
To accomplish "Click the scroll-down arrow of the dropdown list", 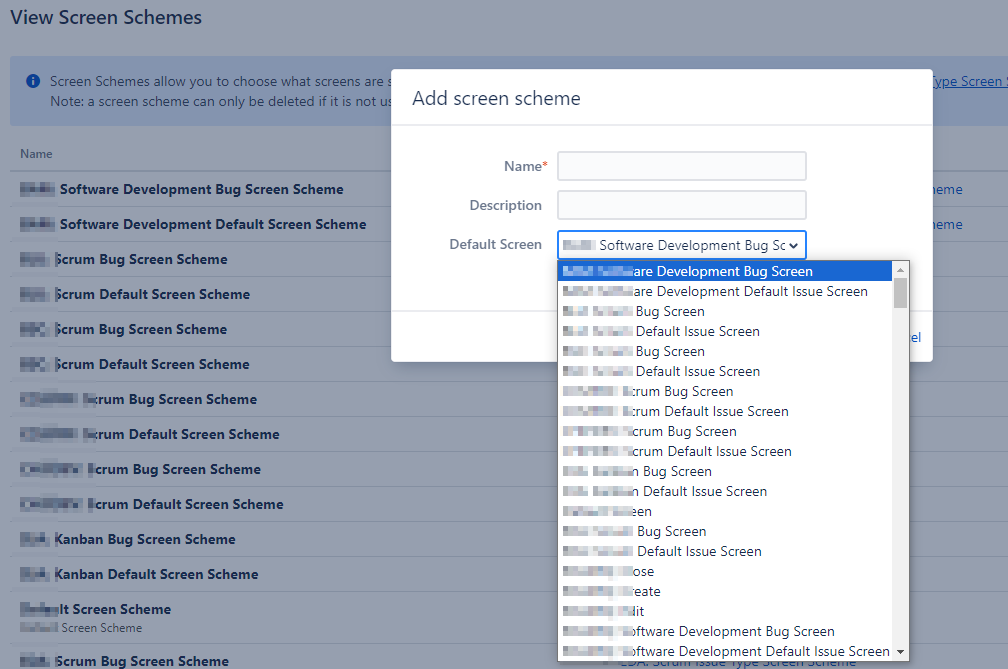I will point(900,651).
